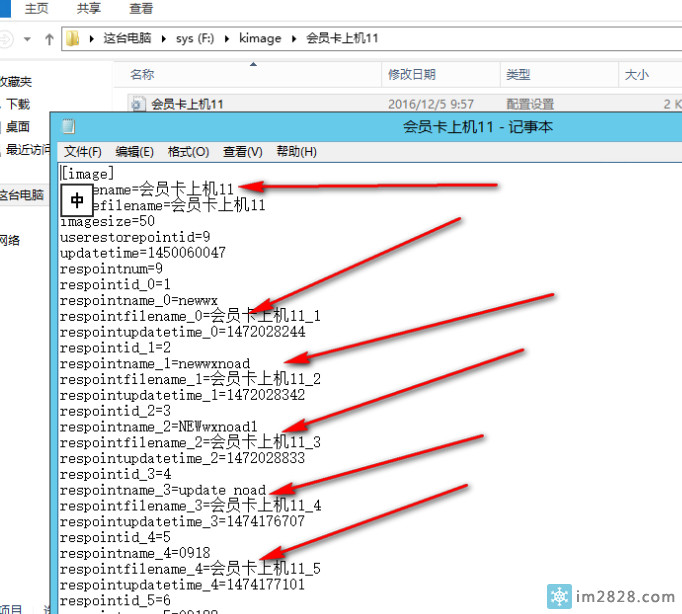Open 桌面 in the Explorer sidebar
The width and height of the screenshot is (682, 614).
coord(17,127)
